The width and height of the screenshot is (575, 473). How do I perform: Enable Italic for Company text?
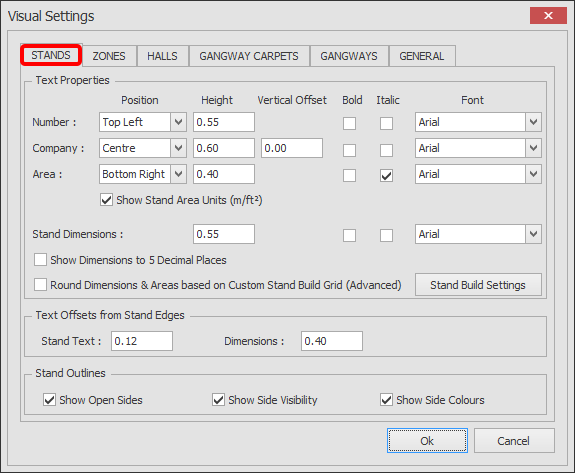387,150
